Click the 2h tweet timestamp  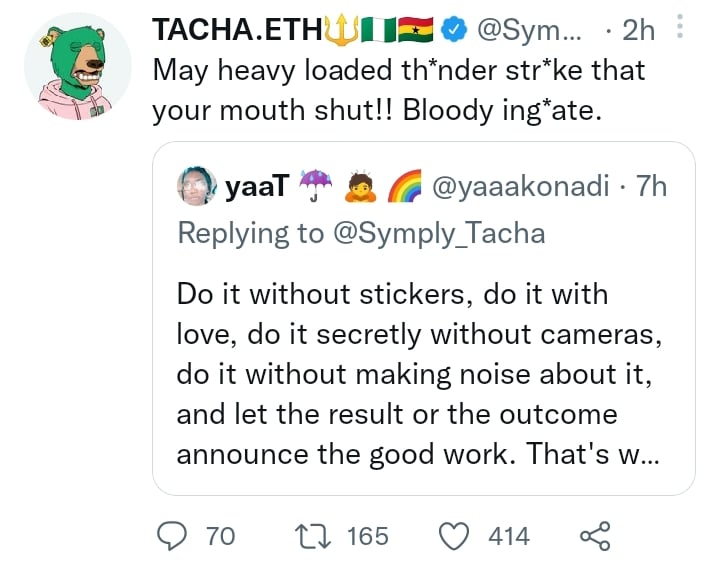(x=637, y=33)
